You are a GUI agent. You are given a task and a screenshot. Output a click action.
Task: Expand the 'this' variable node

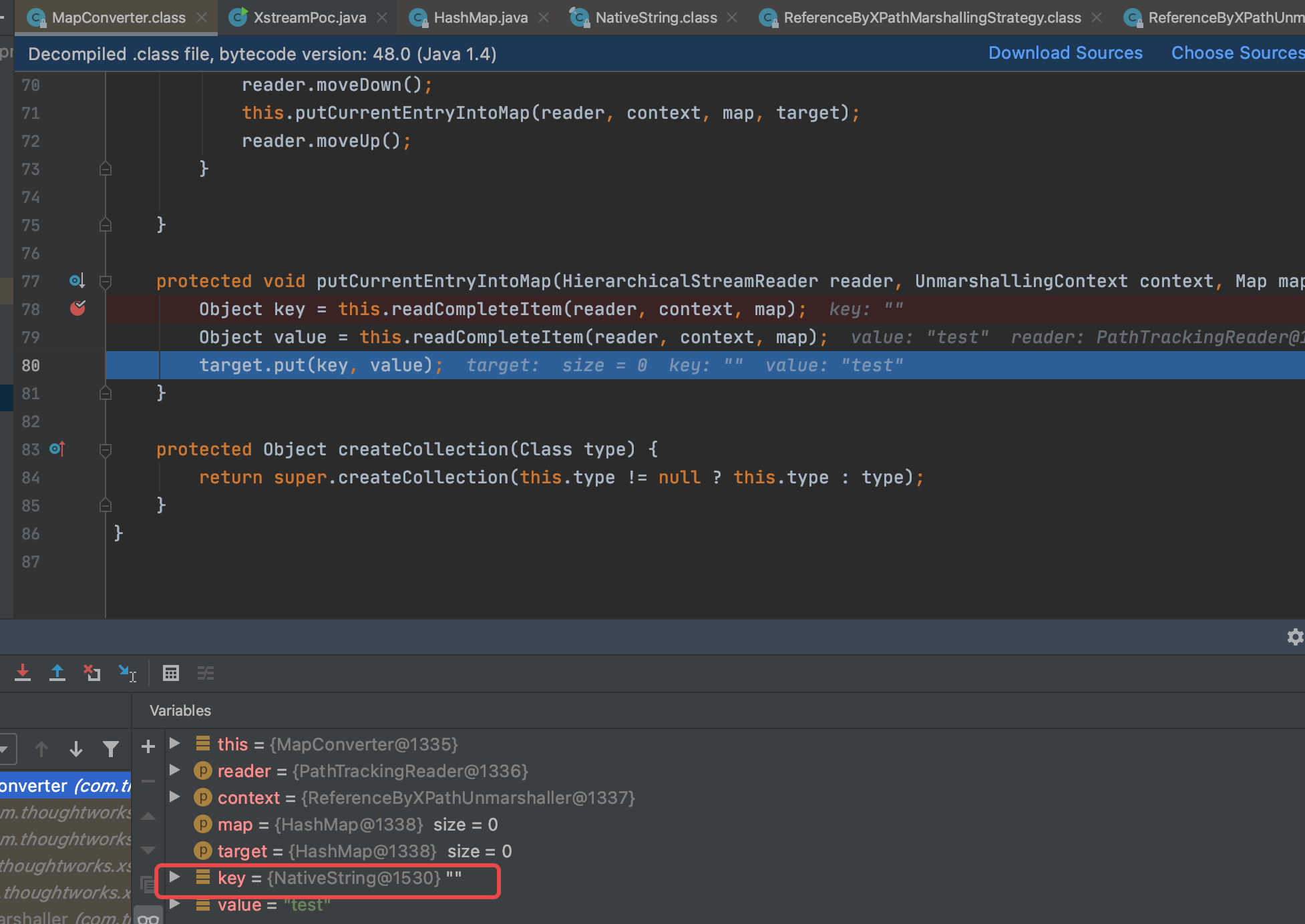click(x=175, y=744)
